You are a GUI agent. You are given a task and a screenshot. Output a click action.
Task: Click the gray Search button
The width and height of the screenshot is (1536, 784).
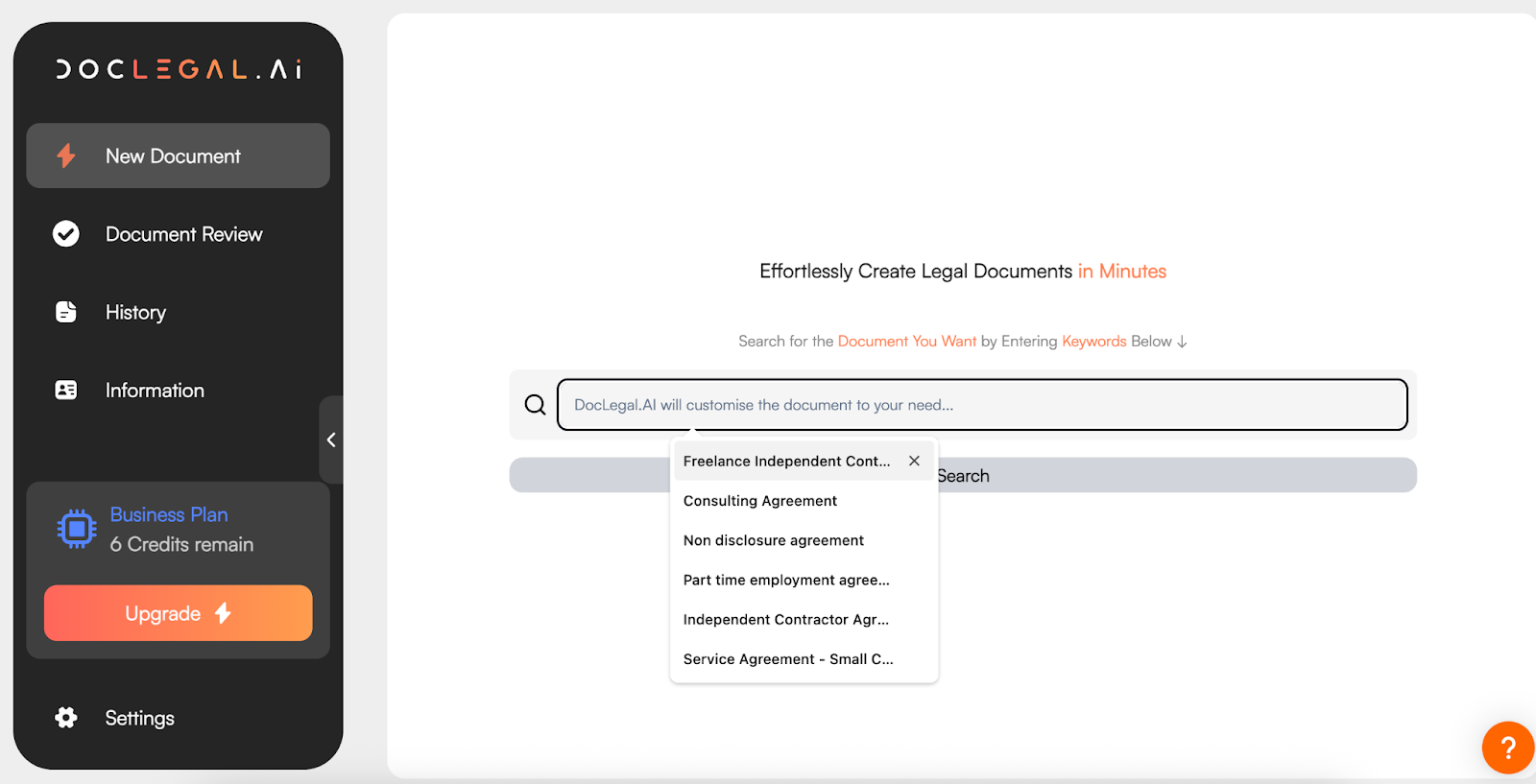(963, 475)
